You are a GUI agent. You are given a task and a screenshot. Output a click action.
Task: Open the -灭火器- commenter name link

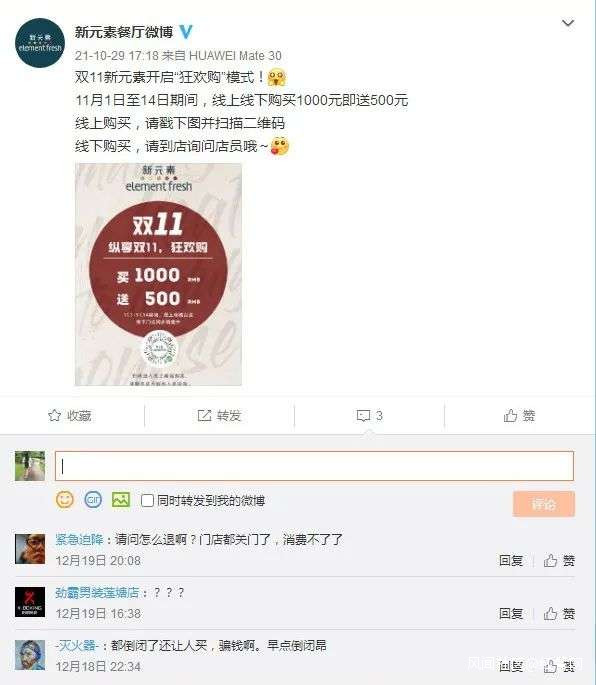click(x=77, y=646)
